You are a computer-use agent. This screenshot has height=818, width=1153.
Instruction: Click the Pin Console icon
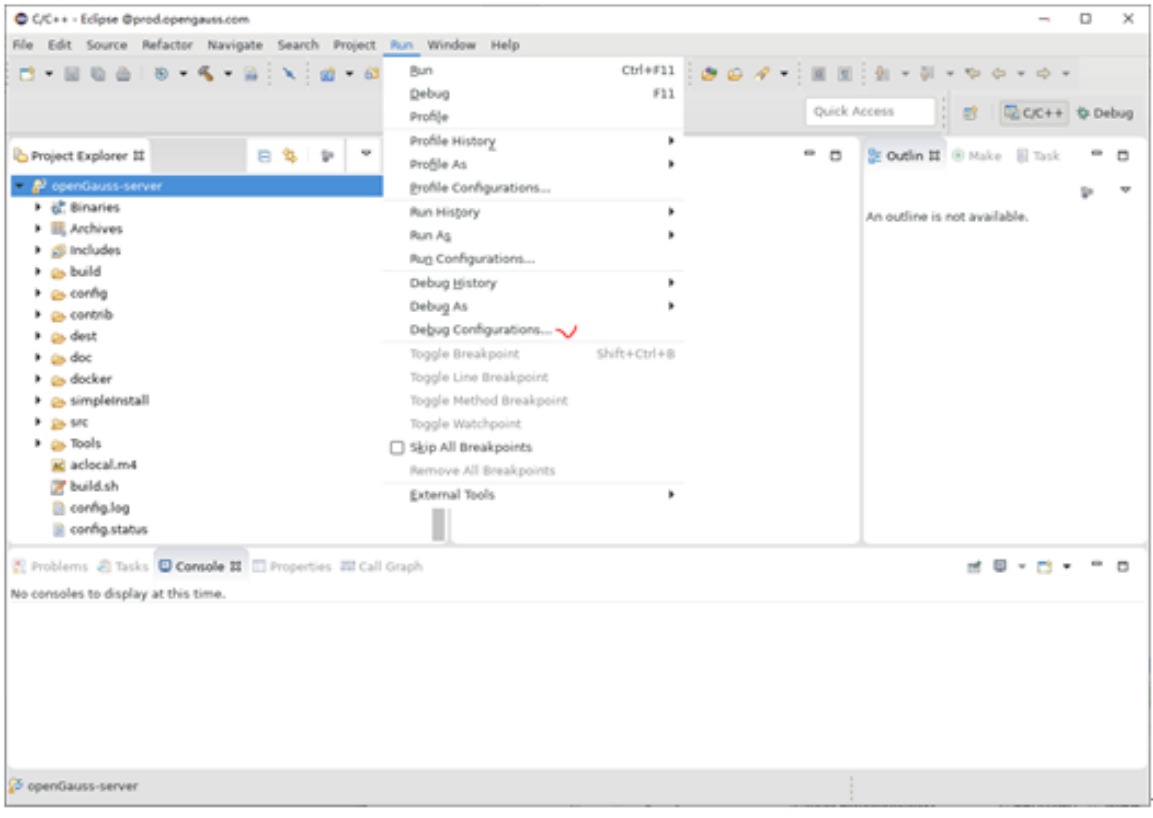click(x=974, y=566)
